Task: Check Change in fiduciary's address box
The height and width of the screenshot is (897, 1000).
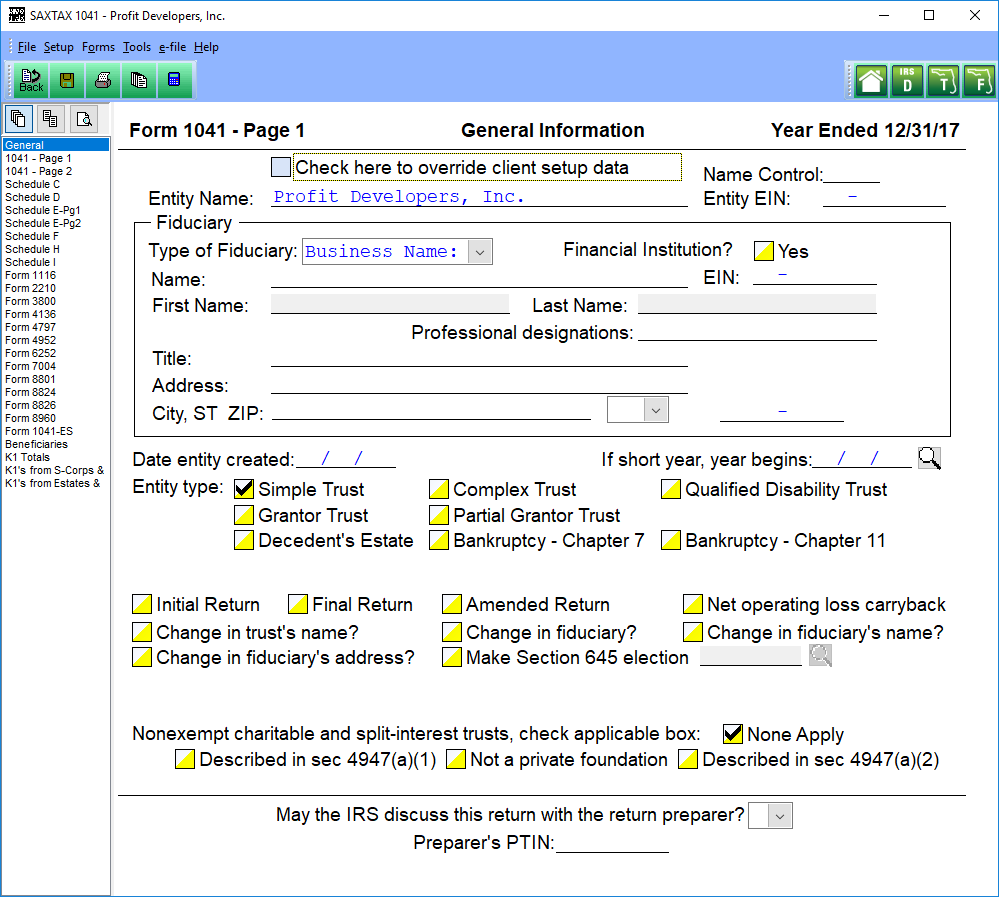Action: (142, 657)
